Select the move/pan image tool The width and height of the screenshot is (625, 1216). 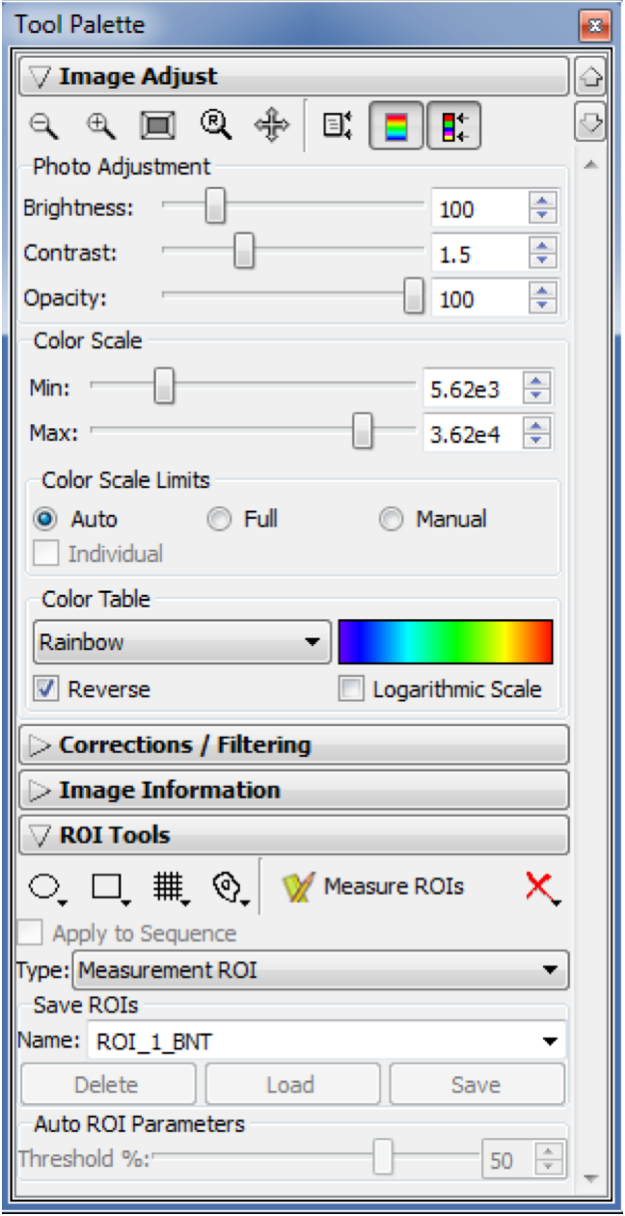click(x=271, y=126)
